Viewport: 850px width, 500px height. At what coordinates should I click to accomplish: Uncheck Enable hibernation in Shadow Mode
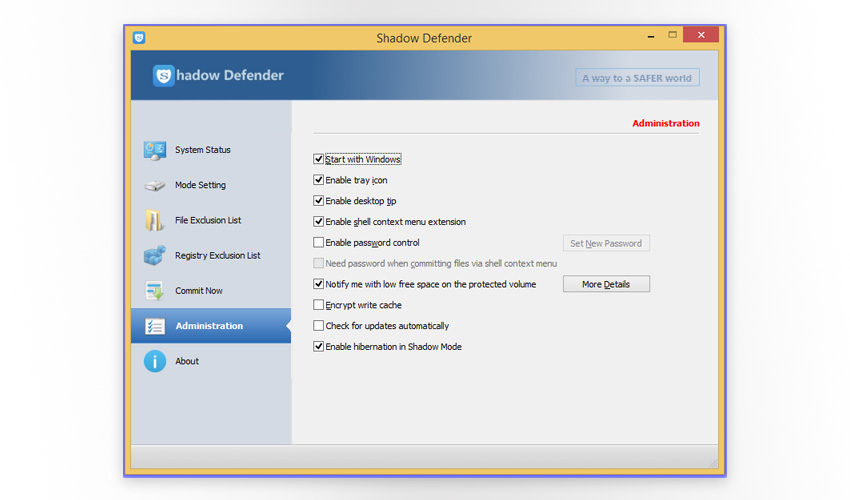318,346
